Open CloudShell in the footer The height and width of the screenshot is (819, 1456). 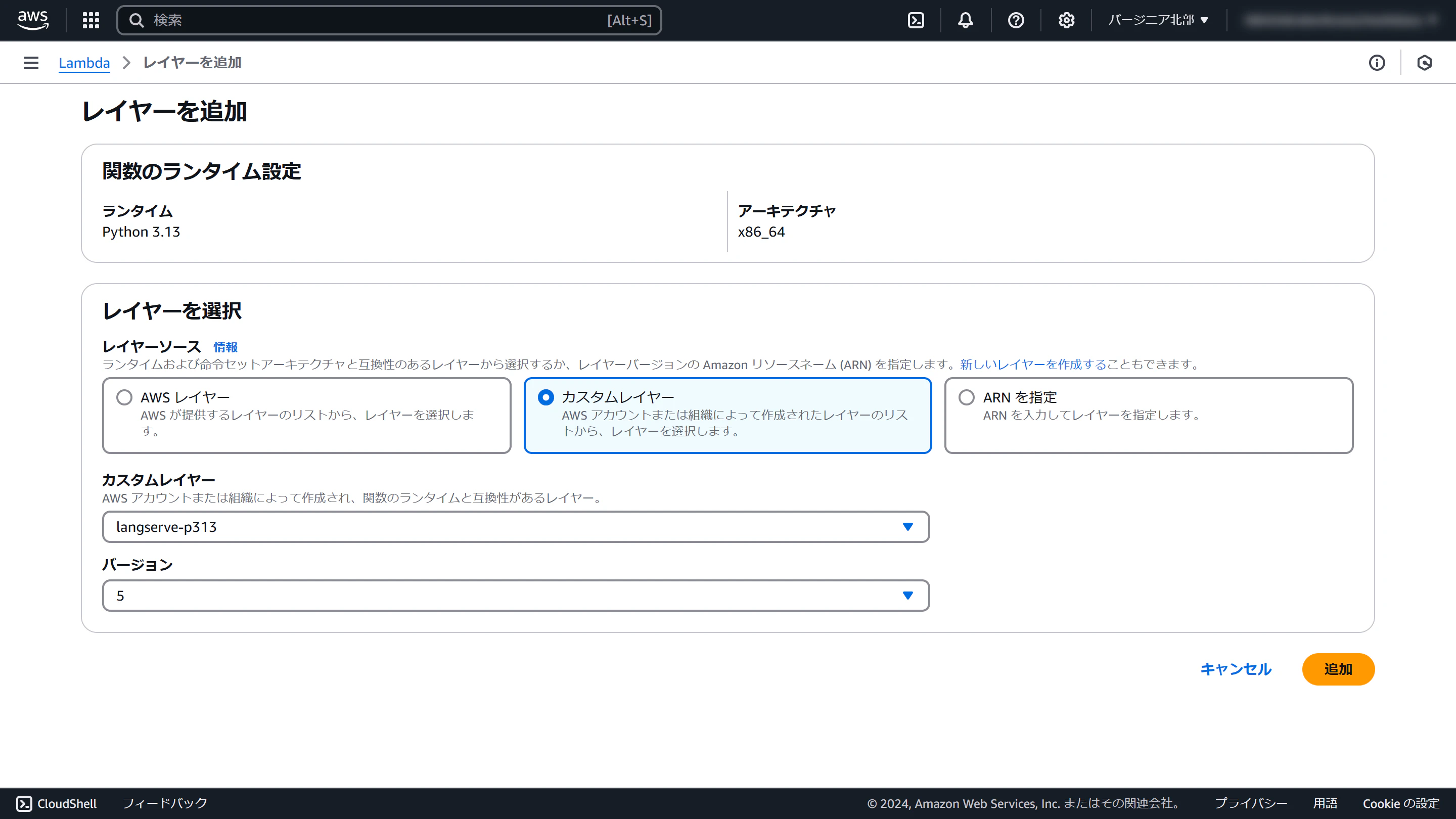pos(56,803)
